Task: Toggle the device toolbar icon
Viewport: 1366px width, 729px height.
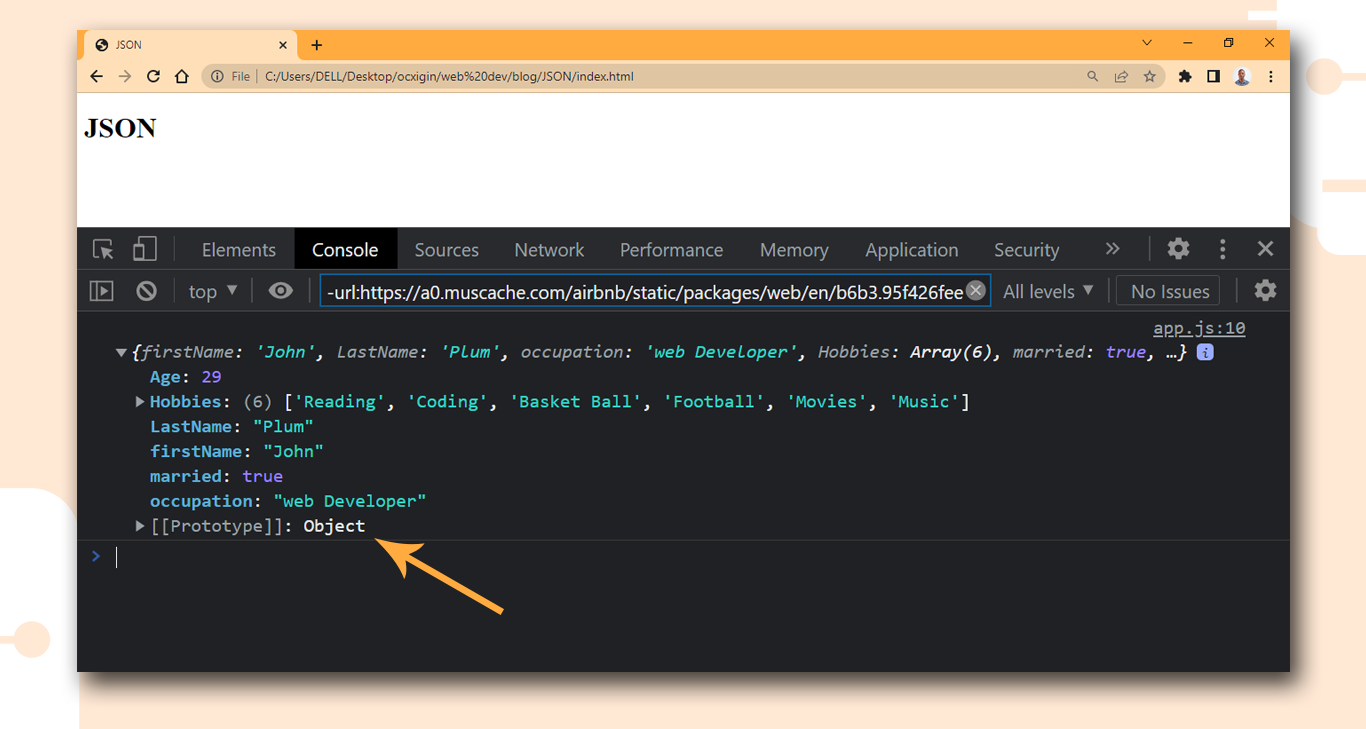Action: pos(146,250)
